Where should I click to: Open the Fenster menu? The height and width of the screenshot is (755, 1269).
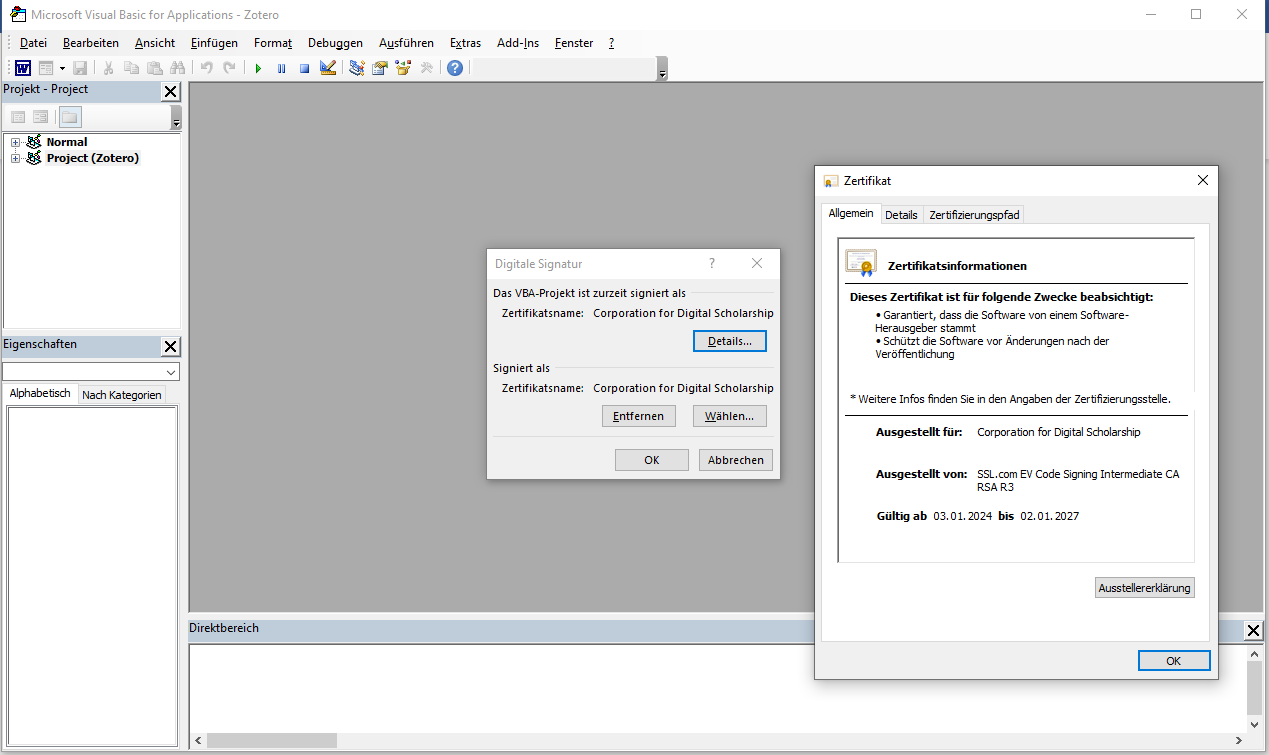[x=574, y=43]
